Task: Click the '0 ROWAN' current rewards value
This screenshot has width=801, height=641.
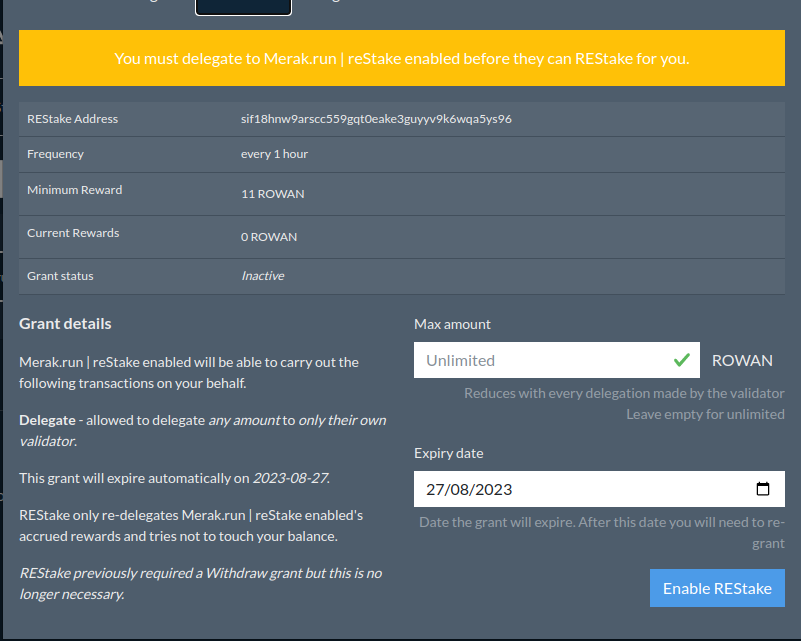Action: [269, 237]
